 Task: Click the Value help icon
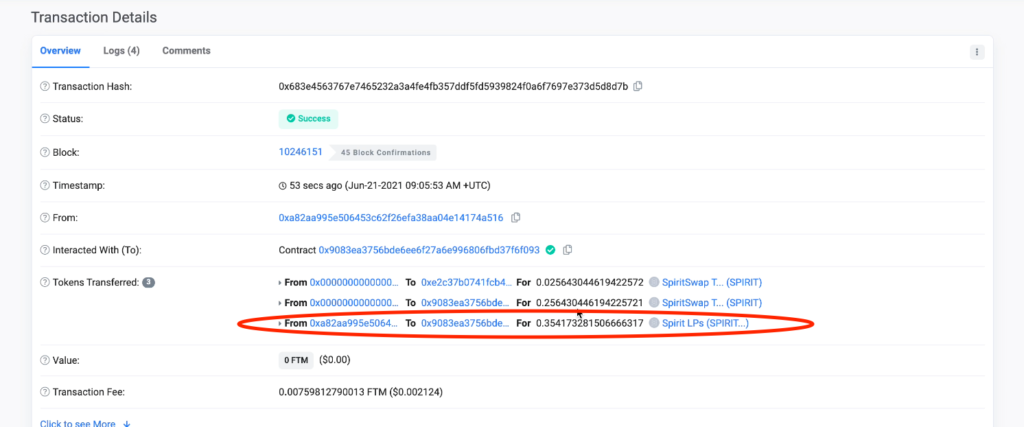(x=45, y=360)
